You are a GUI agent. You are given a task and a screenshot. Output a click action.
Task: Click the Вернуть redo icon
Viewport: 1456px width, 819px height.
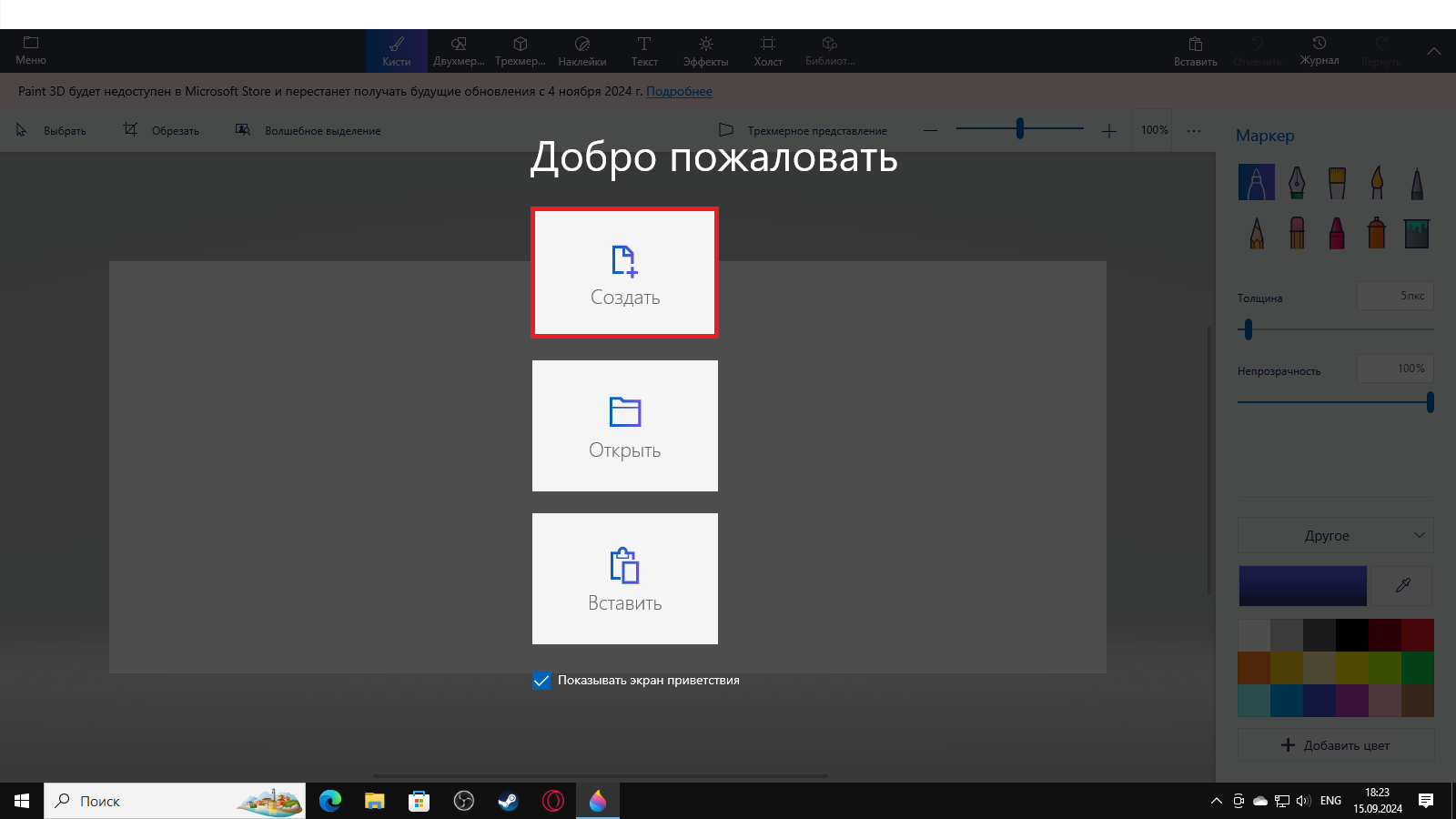tap(1381, 51)
